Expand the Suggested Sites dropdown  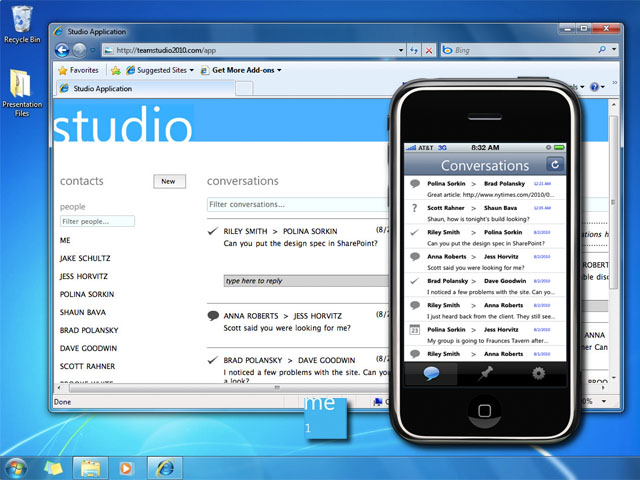click(191, 70)
